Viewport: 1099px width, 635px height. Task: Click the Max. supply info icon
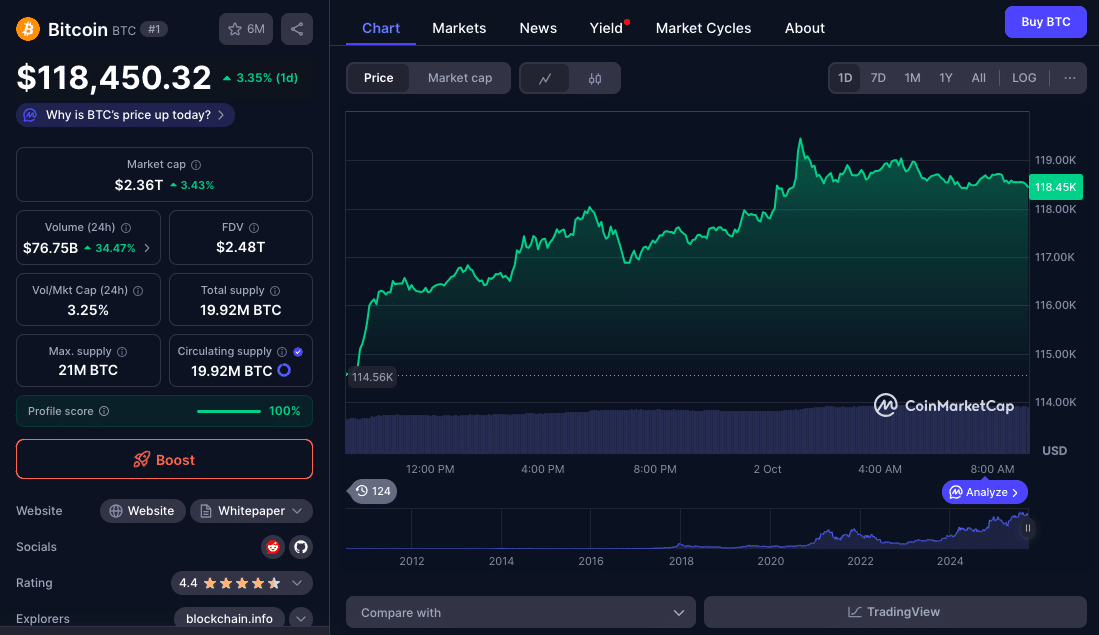(122, 352)
